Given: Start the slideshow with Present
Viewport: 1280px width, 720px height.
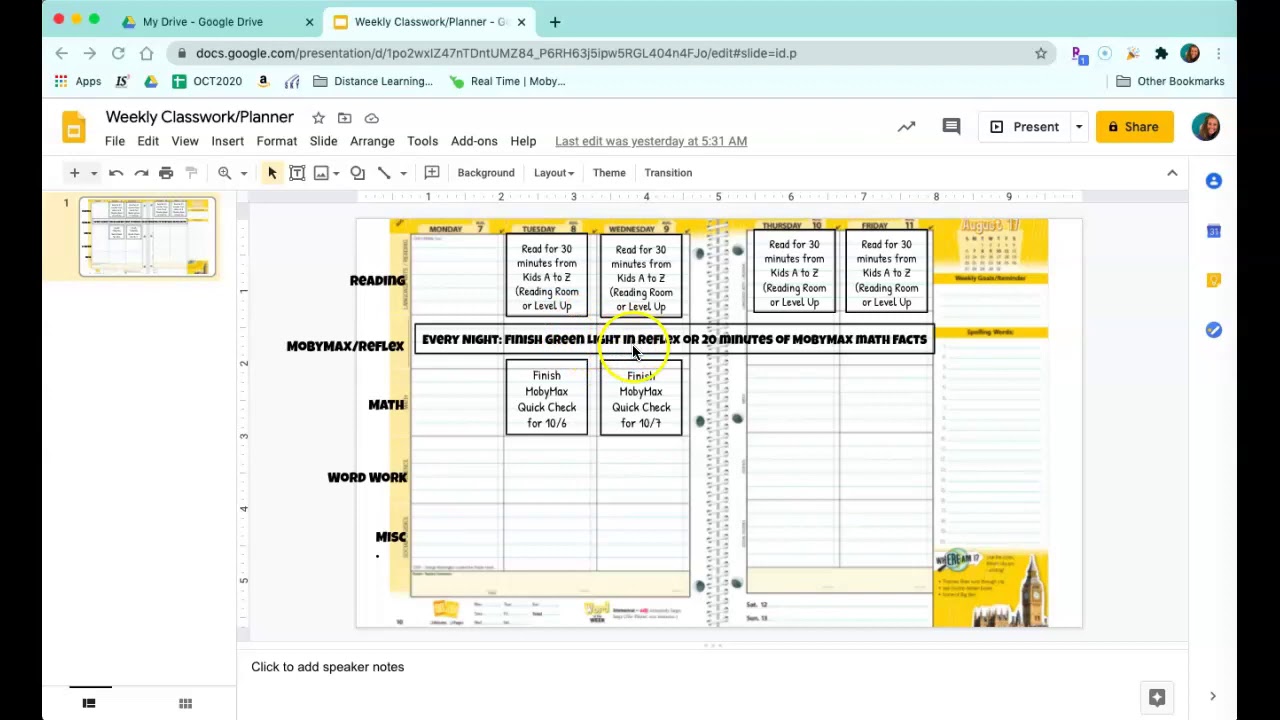Looking at the screenshot, I should 1025,127.
